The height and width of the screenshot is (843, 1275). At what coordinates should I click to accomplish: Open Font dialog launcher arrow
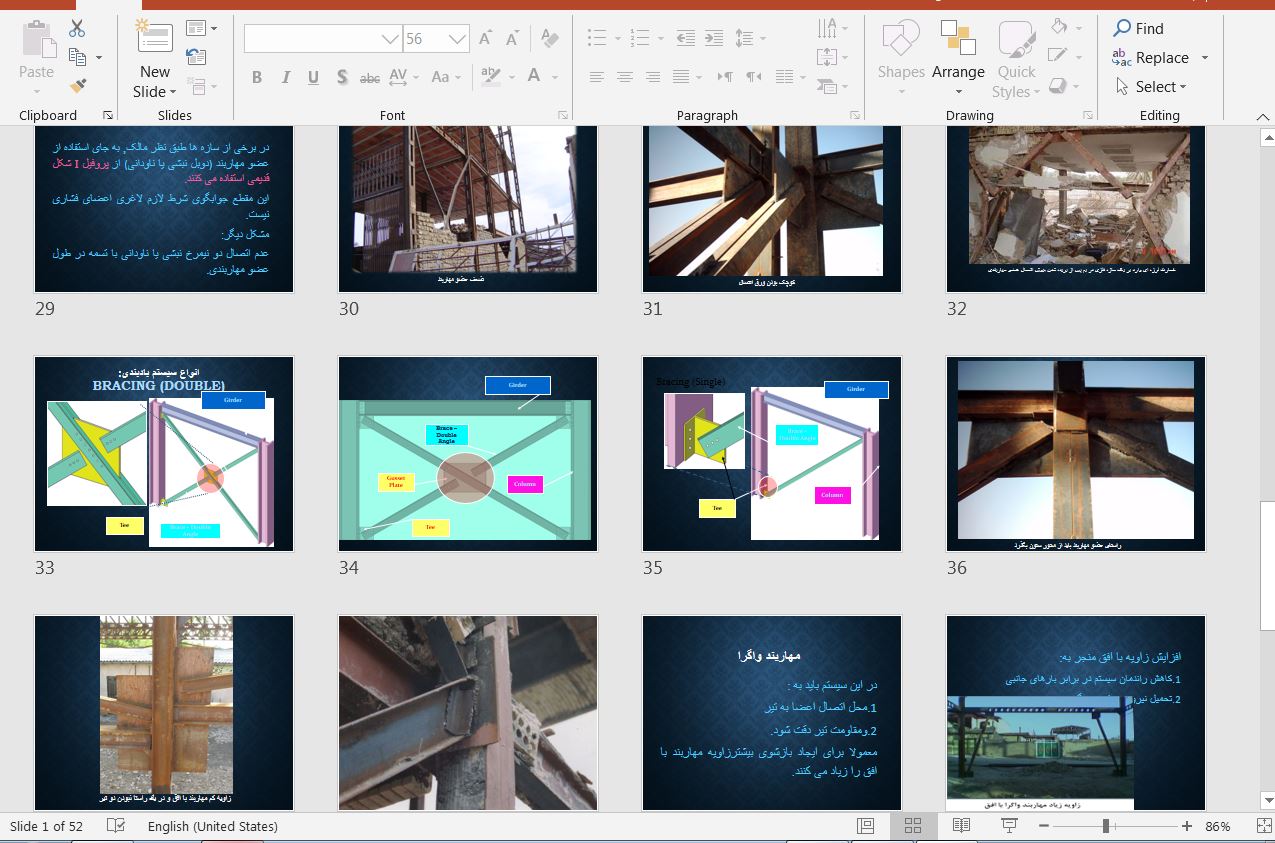[x=563, y=115]
